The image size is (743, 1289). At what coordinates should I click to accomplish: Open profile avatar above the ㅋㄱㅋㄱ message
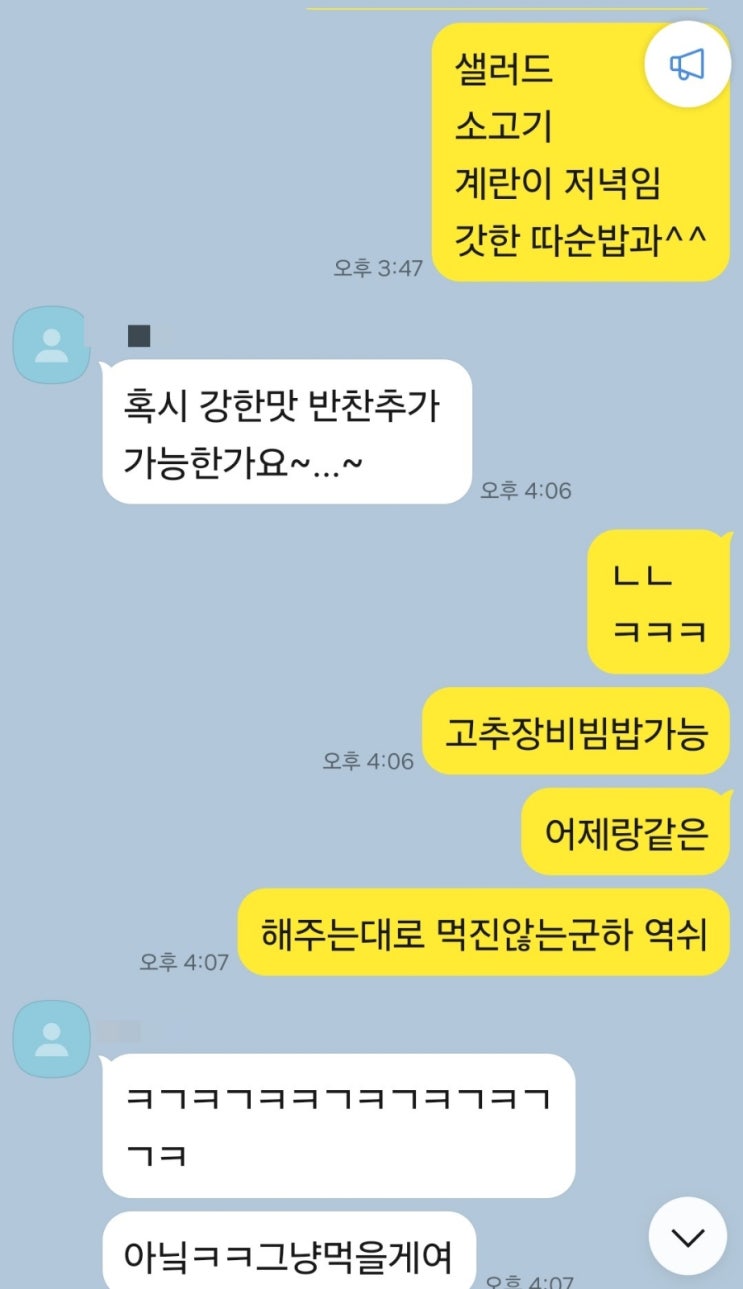51,1039
